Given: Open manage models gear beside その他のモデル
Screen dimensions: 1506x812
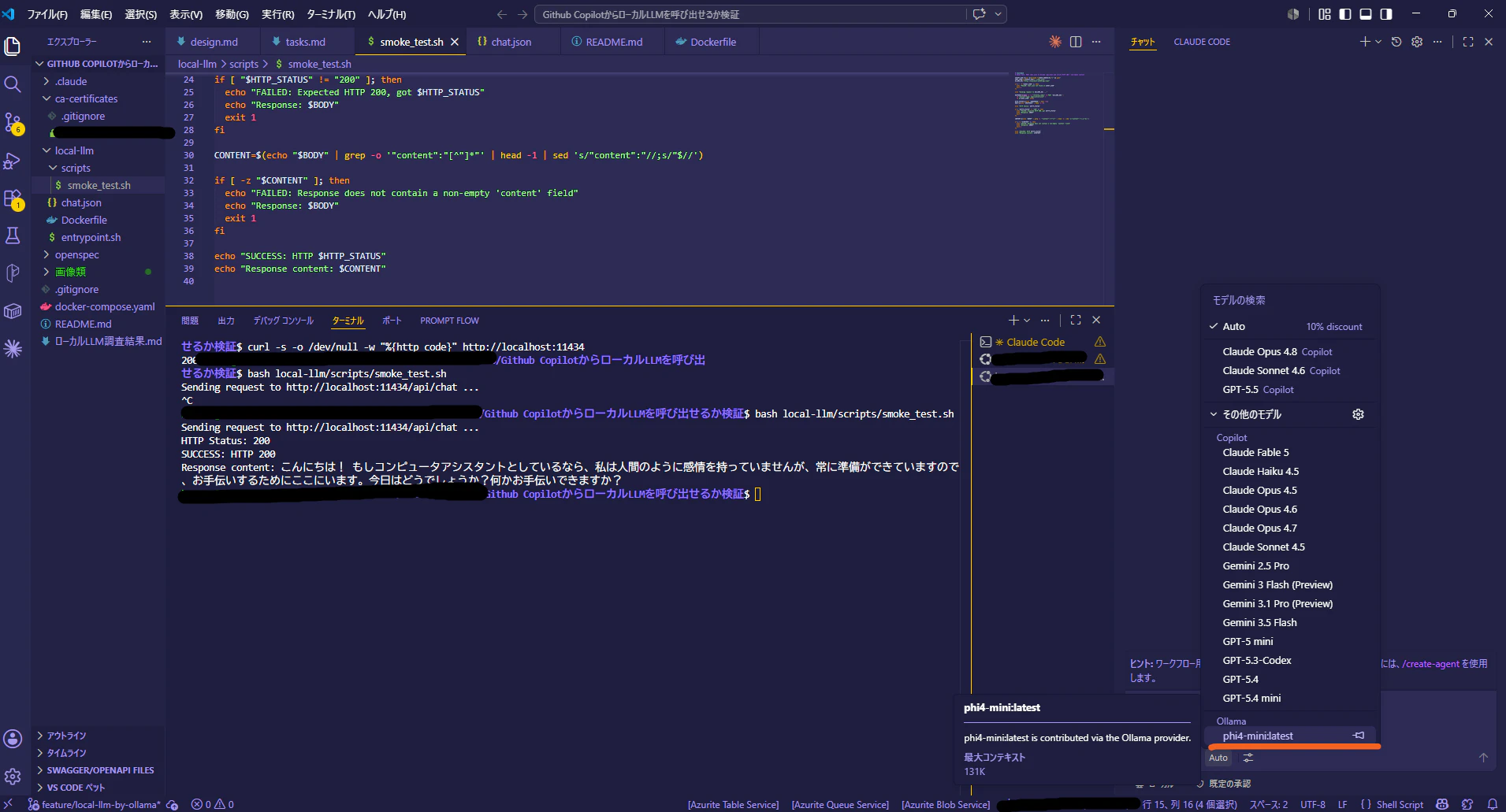Looking at the screenshot, I should tap(1358, 414).
